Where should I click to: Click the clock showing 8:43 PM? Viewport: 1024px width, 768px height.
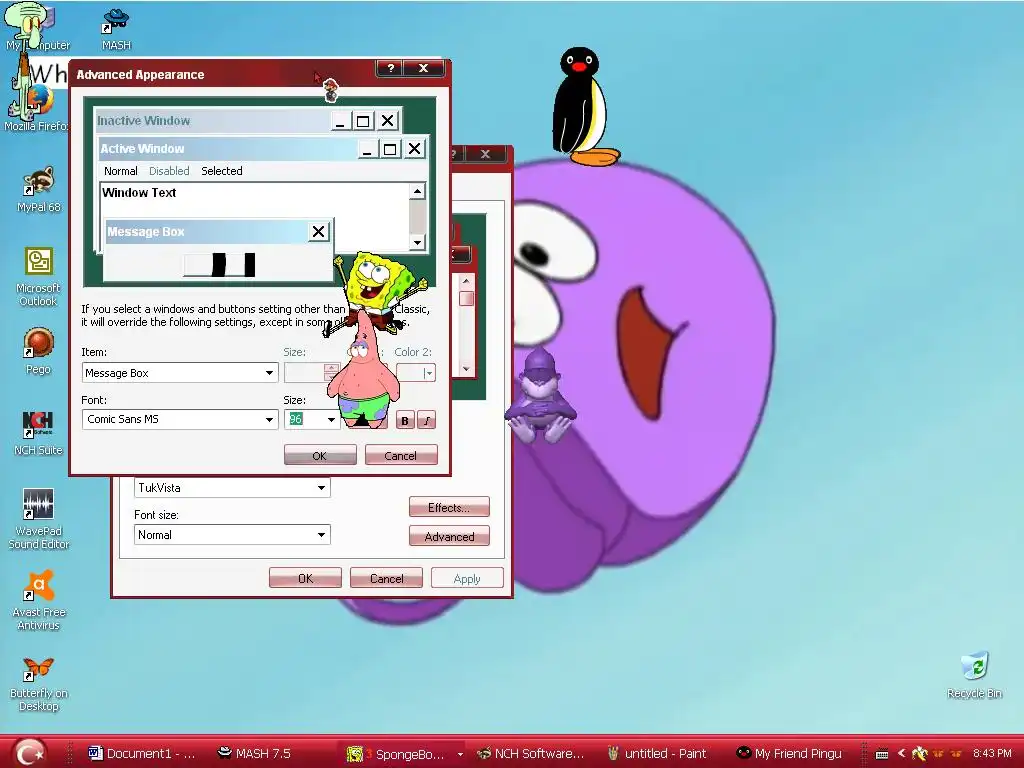992,753
